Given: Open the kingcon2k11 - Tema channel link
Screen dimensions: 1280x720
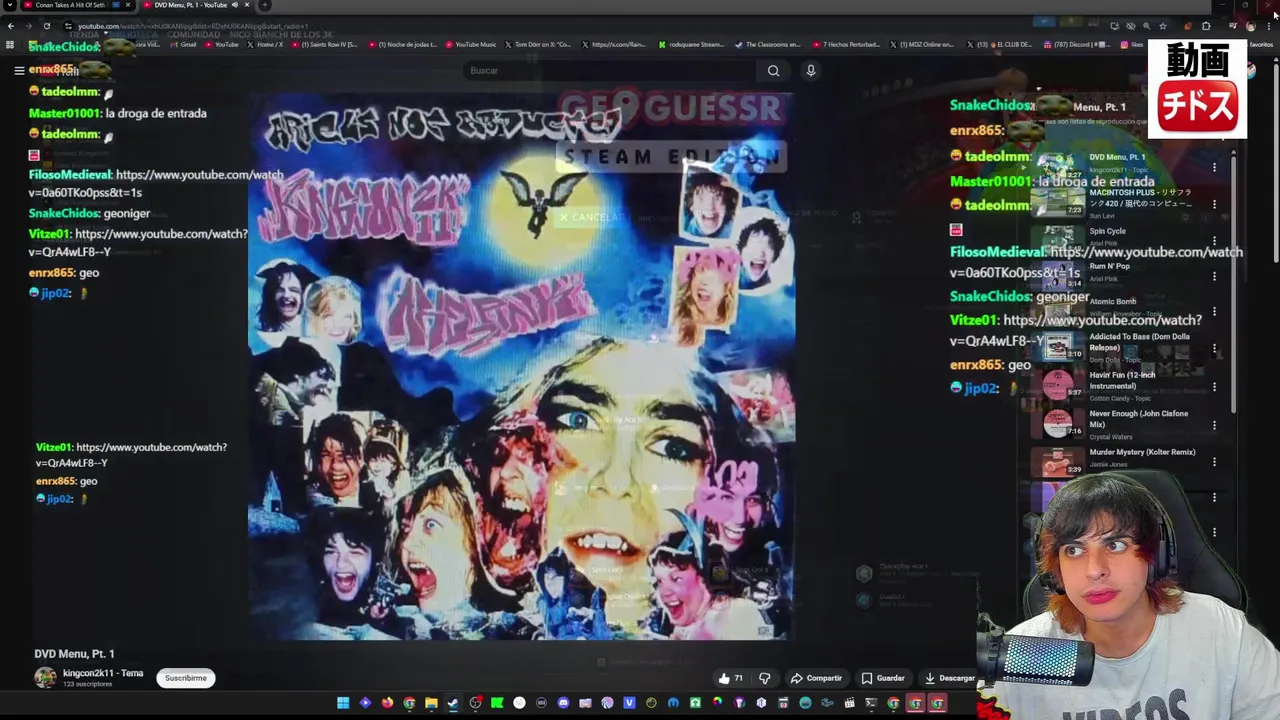Looking at the screenshot, I should [x=103, y=673].
